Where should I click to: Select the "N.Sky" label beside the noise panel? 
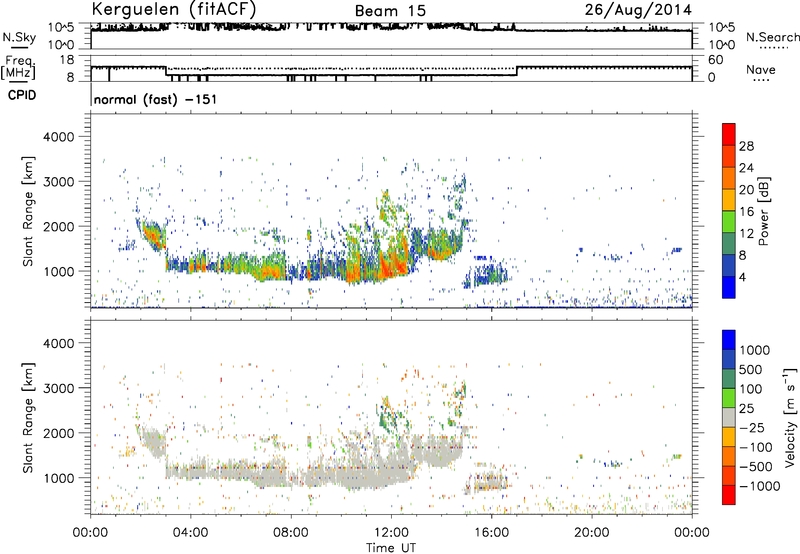[x=19, y=37]
